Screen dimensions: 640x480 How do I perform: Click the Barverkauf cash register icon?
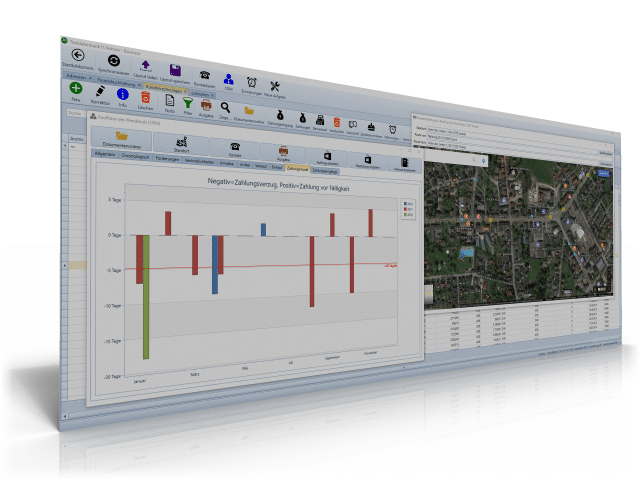pyautogui.click(x=320, y=120)
